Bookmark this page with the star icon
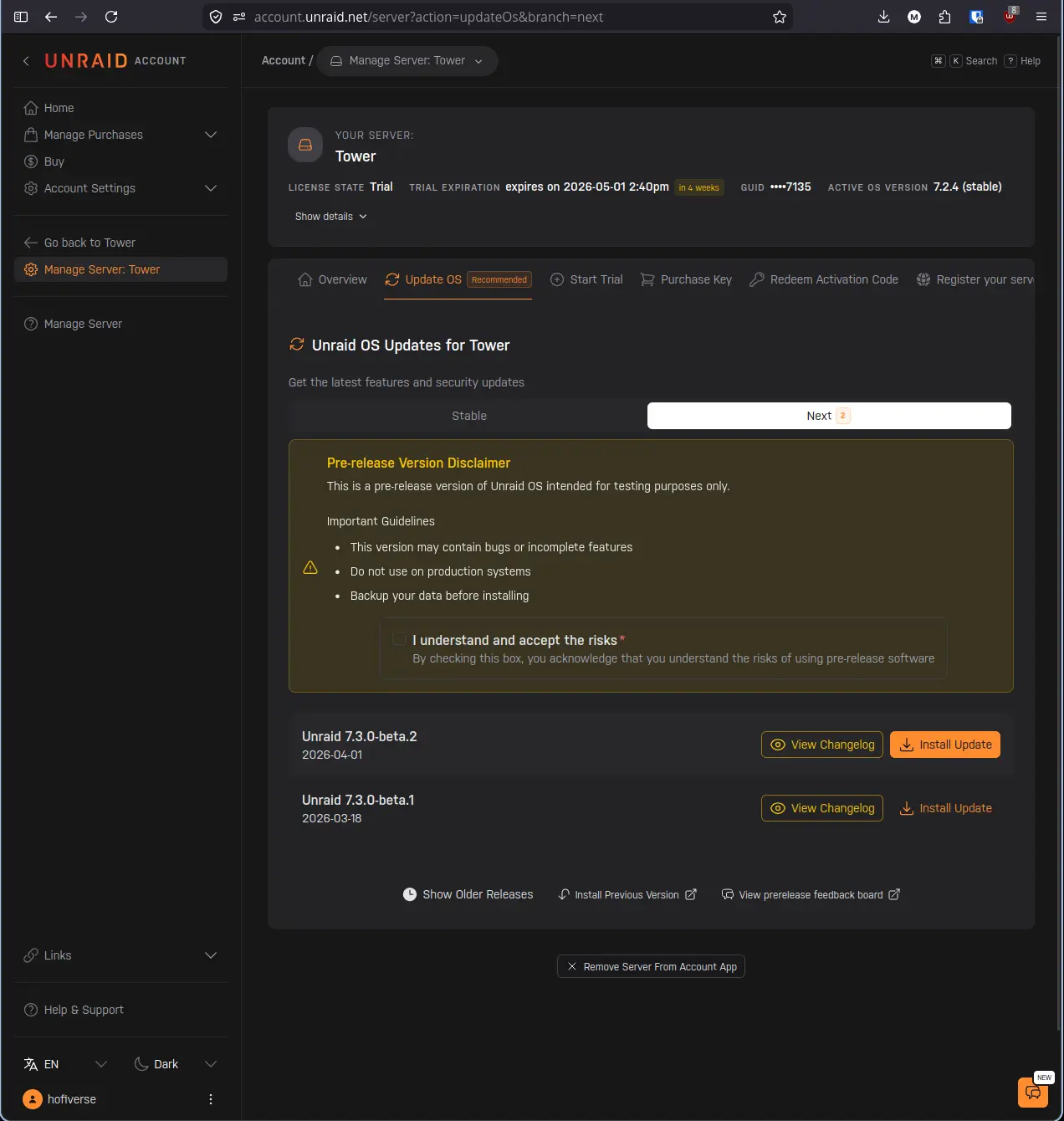 (x=780, y=17)
